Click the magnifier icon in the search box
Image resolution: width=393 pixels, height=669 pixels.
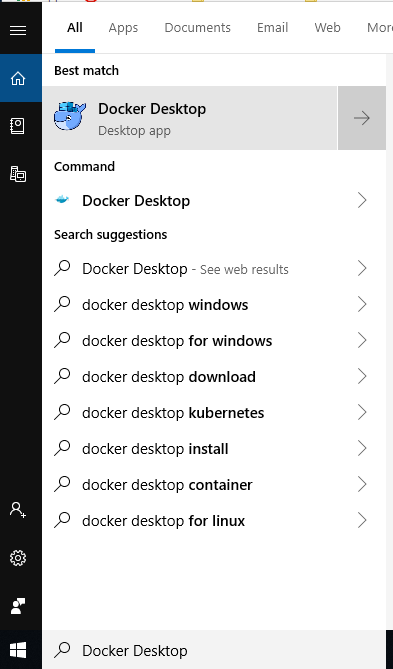tap(62, 649)
